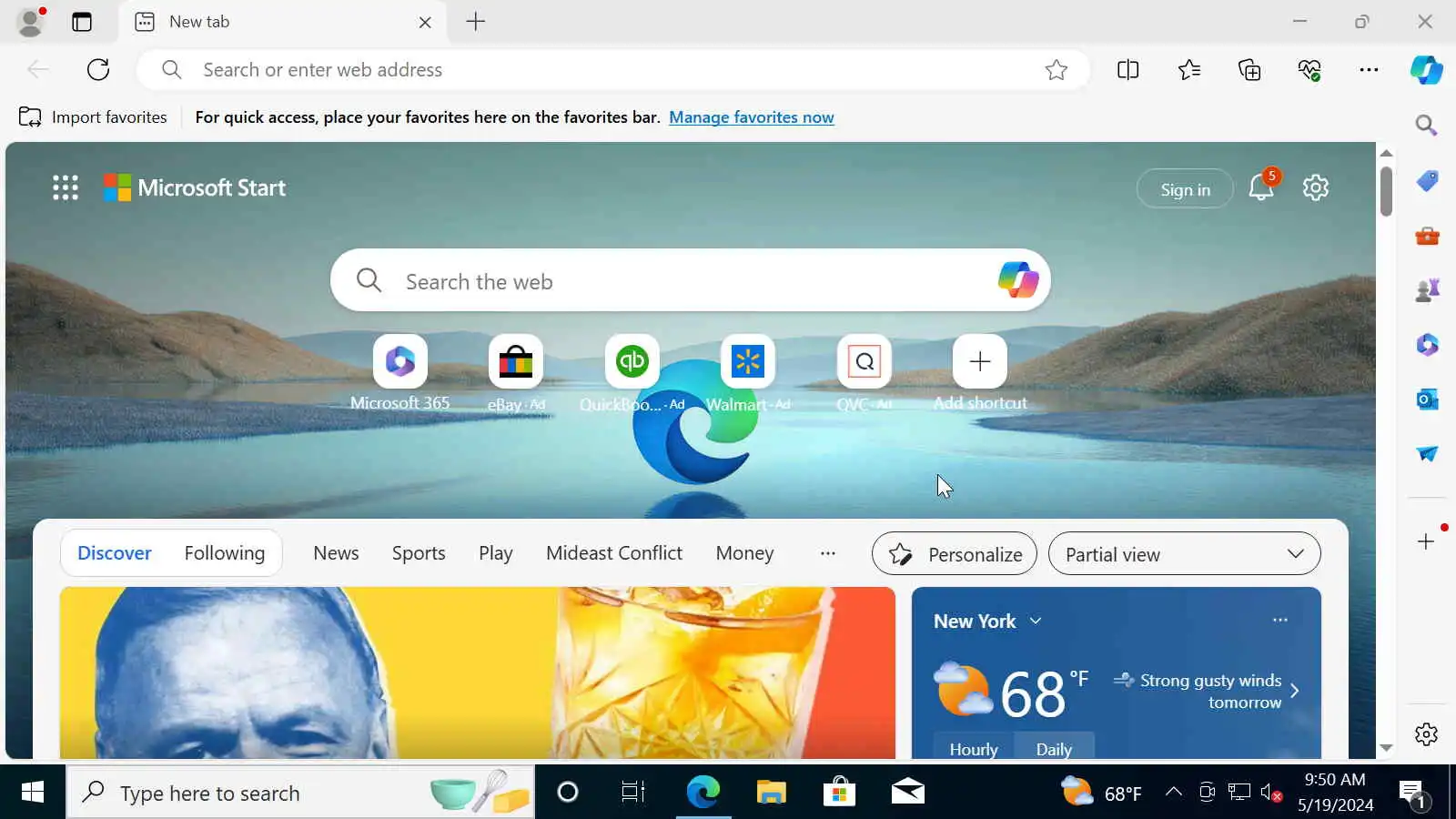Open notifications bell with 5 badge

(x=1261, y=187)
